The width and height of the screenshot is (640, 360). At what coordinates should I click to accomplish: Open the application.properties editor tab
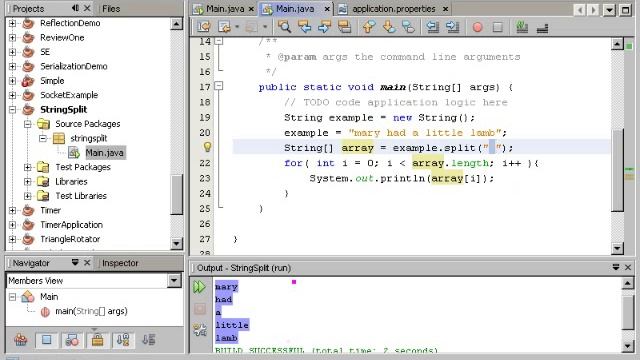coord(393,9)
